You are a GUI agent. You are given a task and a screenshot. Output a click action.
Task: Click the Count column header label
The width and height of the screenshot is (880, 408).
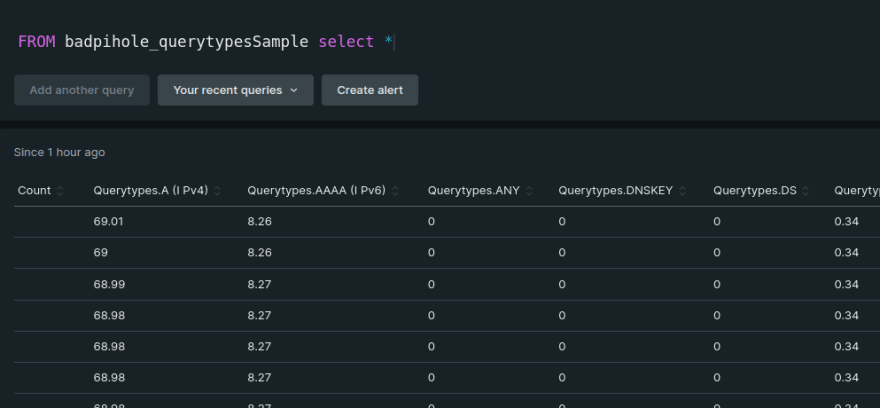coord(34,191)
